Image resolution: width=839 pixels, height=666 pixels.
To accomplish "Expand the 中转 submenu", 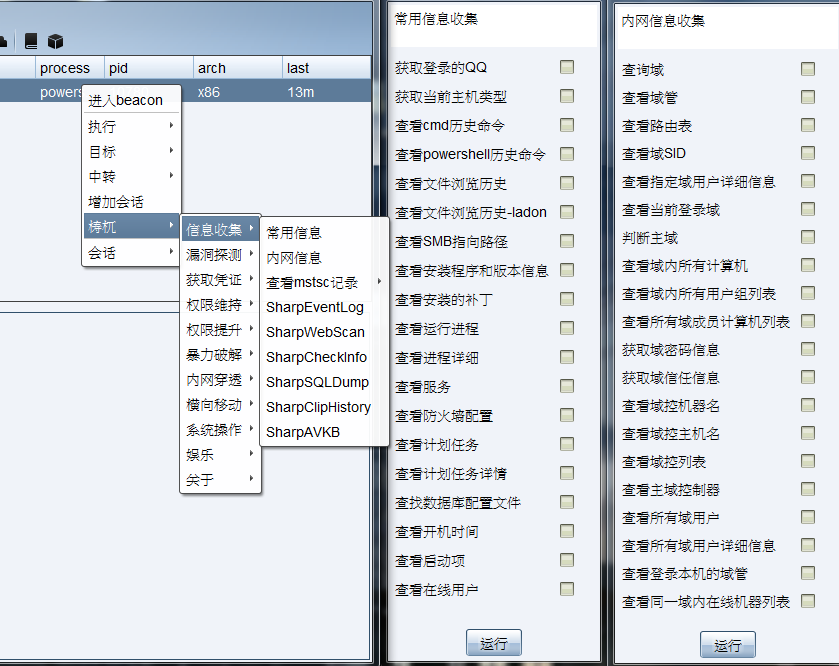I will click(x=131, y=177).
